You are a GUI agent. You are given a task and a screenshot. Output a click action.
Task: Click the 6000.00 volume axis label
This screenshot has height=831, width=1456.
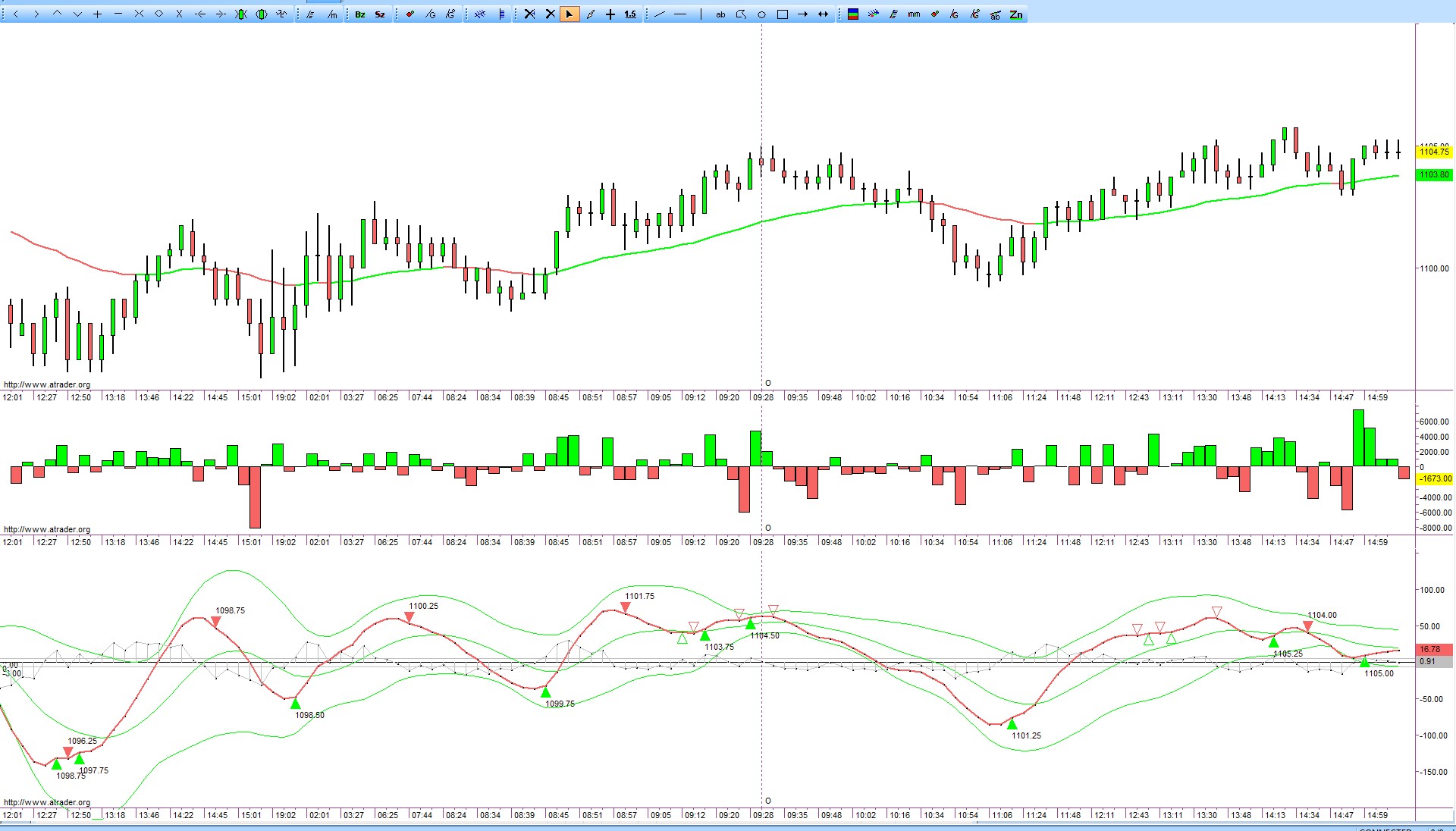[x=1435, y=422]
